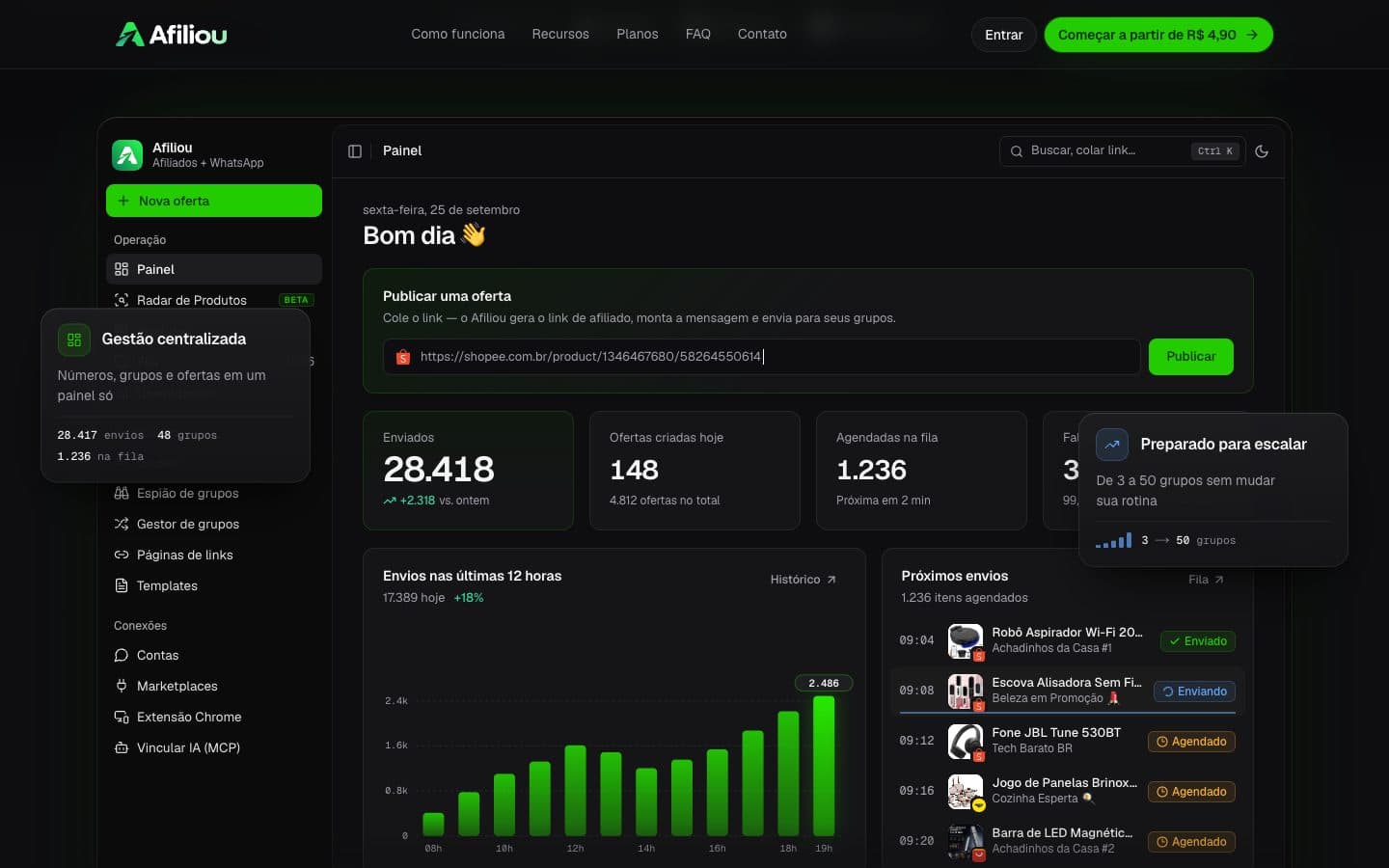
Task: Click the Recursos nav link
Action: coord(560,34)
